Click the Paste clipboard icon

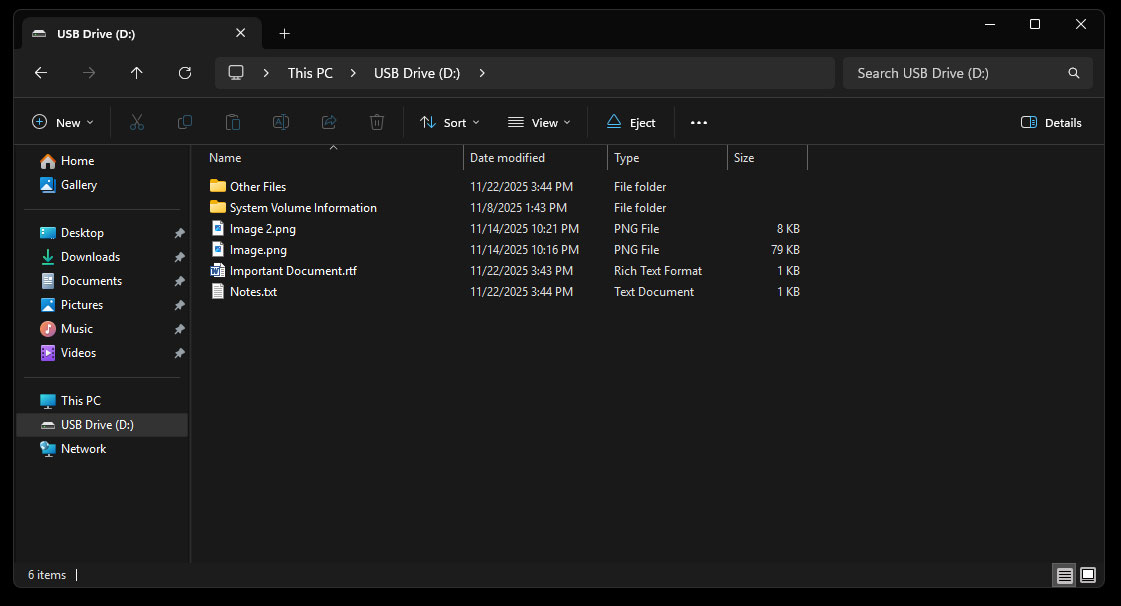coord(233,122)
